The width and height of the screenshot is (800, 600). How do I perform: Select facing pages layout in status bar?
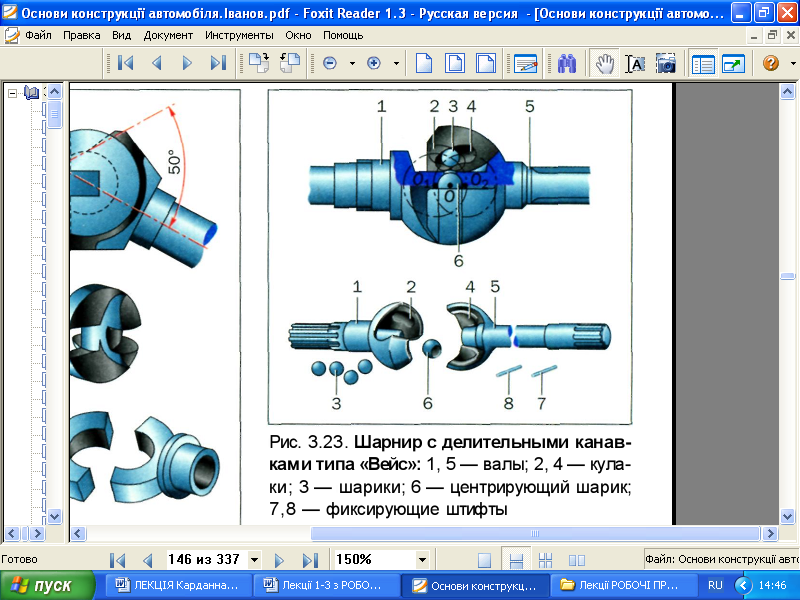[577, 560]
